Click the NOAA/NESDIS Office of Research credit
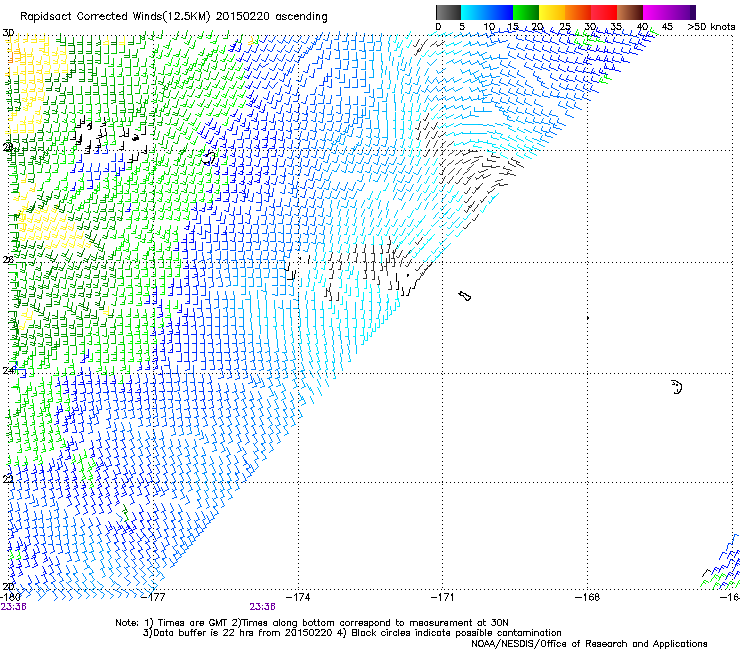 pyautogui.click(x=589, y=644)
